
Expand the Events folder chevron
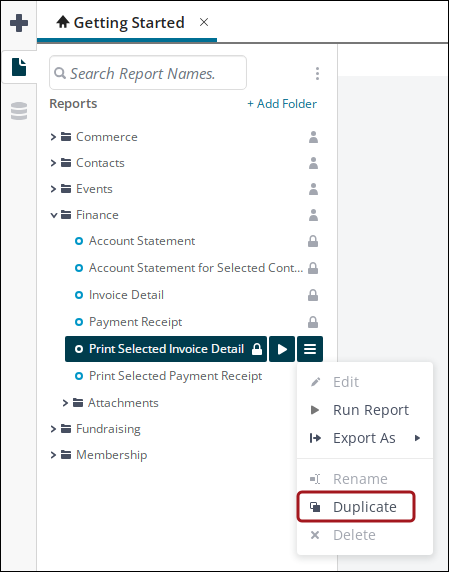click(53, 189)
